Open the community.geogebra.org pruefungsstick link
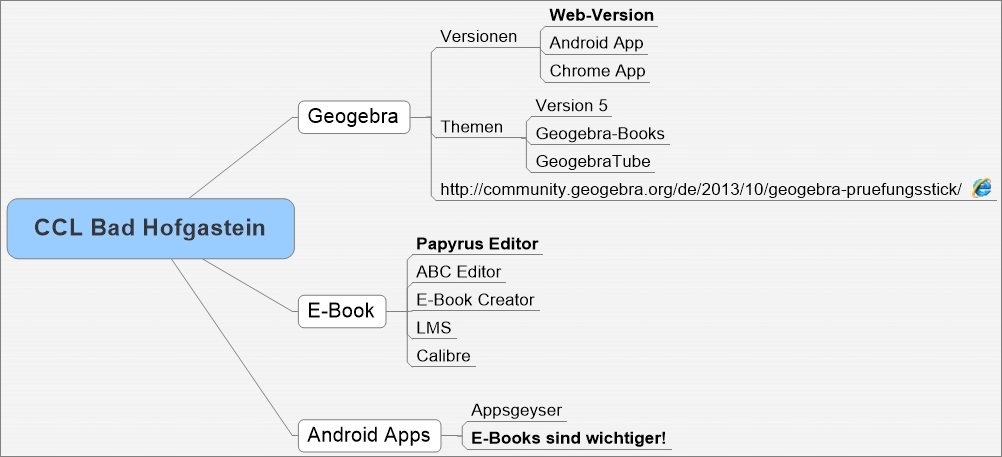 [x=701, y=189]
